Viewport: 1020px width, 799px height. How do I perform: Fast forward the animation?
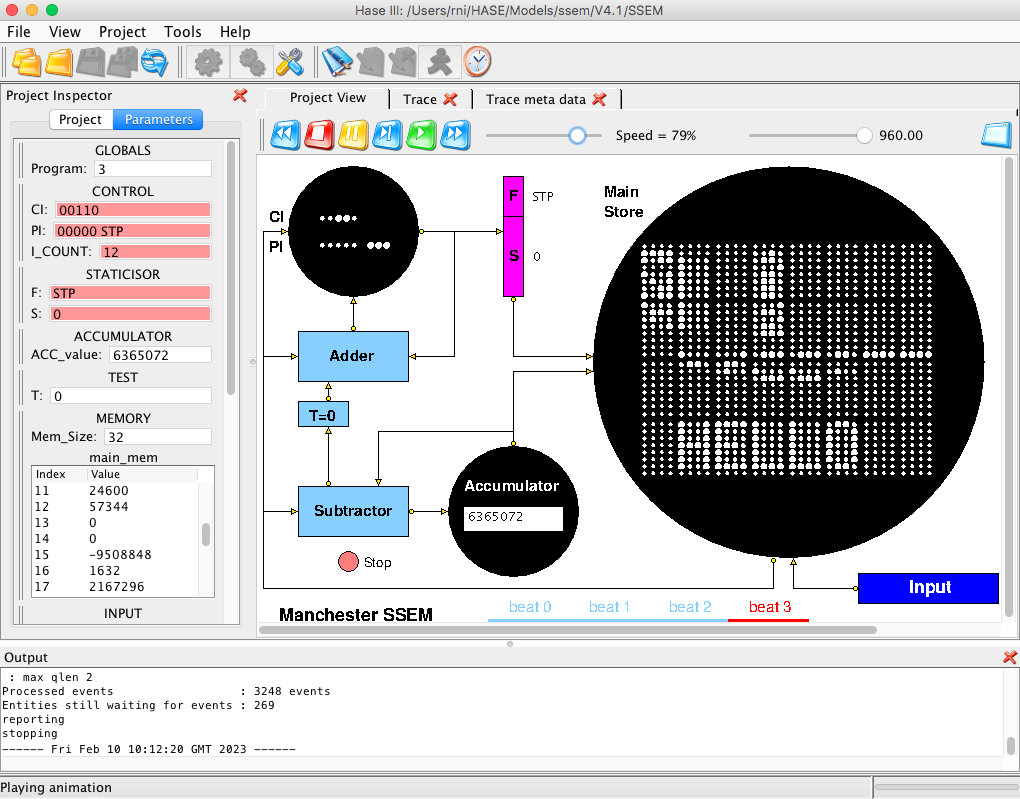[x=456, y=134]
